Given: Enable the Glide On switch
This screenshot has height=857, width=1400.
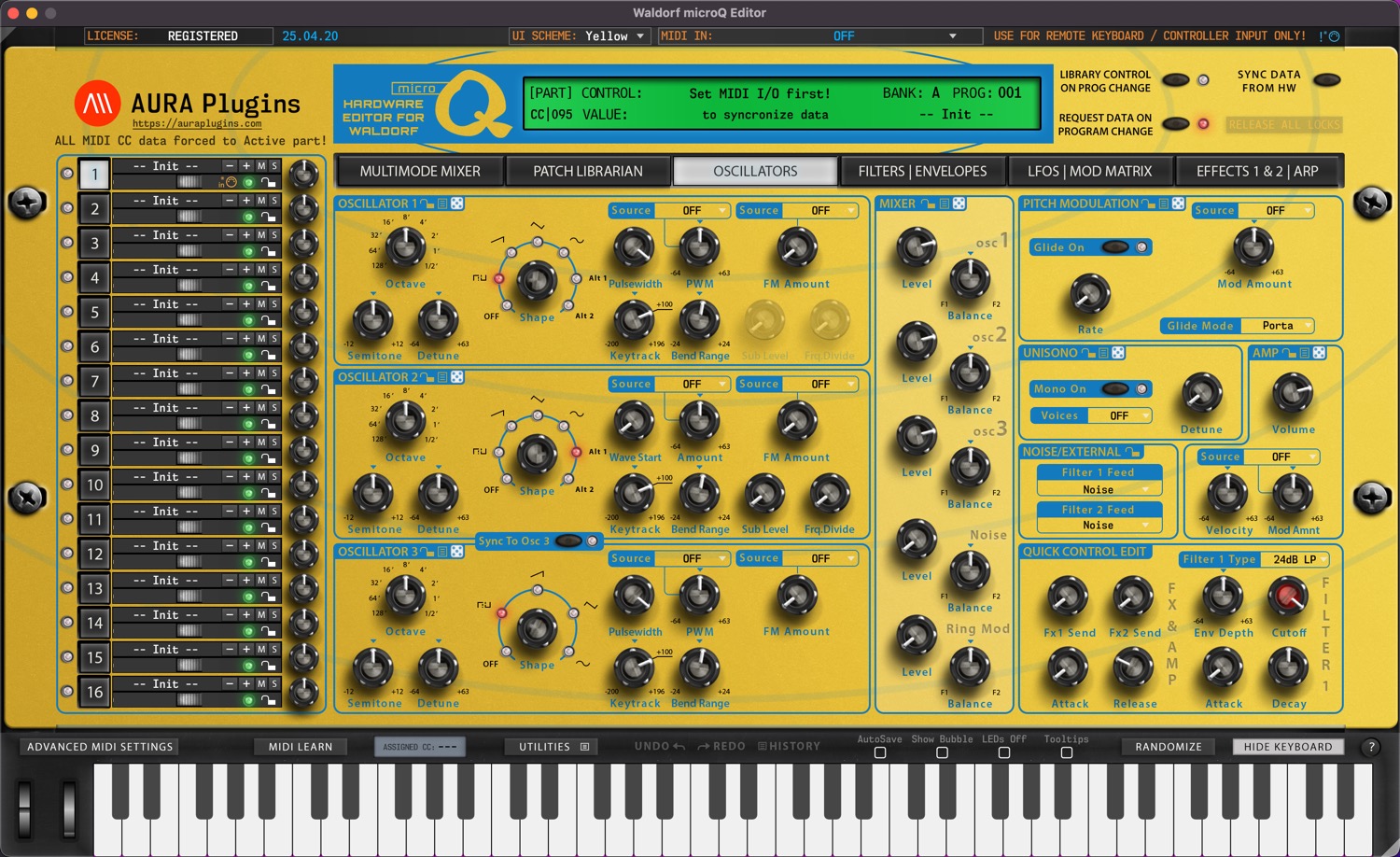Looking at the screenshot, I should click(1115, 247).
